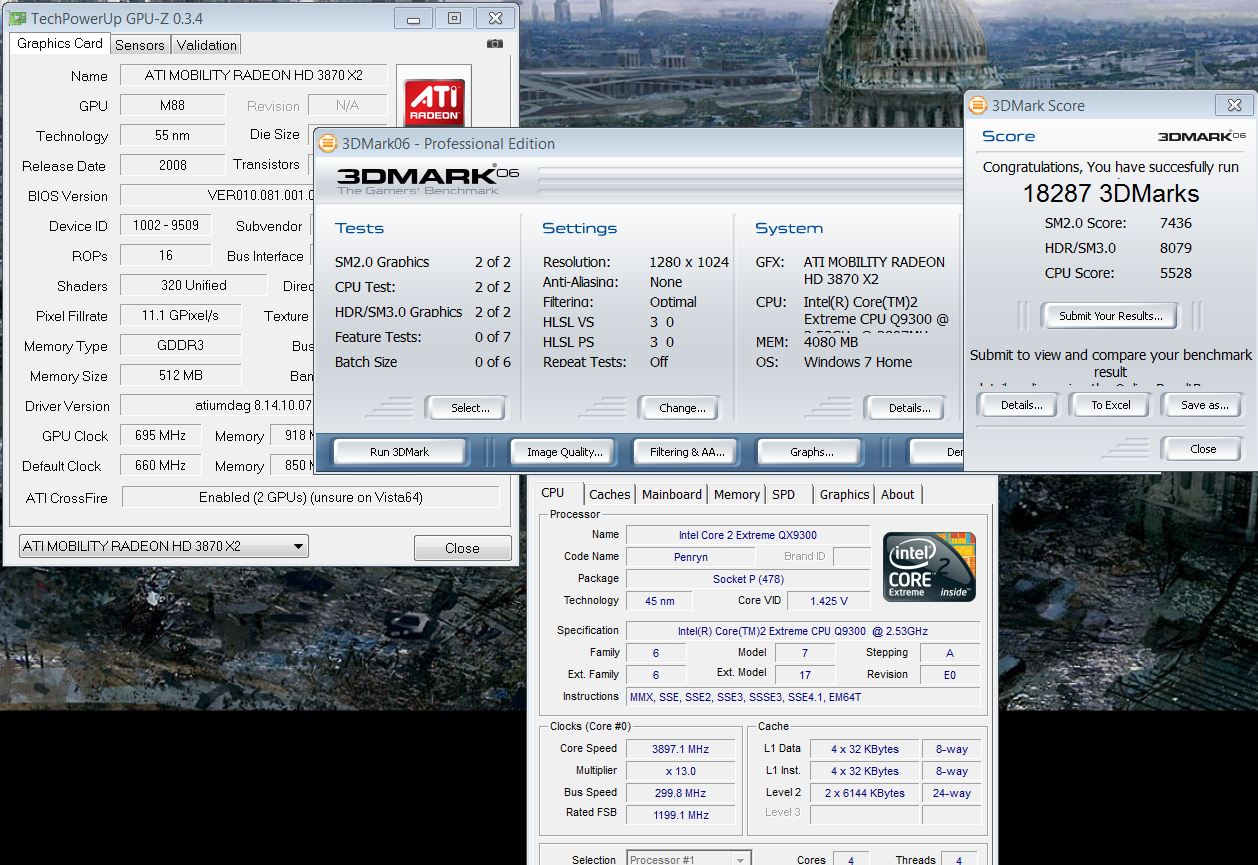Click the Technology 45 nm value in CPU-Z
Screen dimensions: 1258x865
(x=660, y=601)
